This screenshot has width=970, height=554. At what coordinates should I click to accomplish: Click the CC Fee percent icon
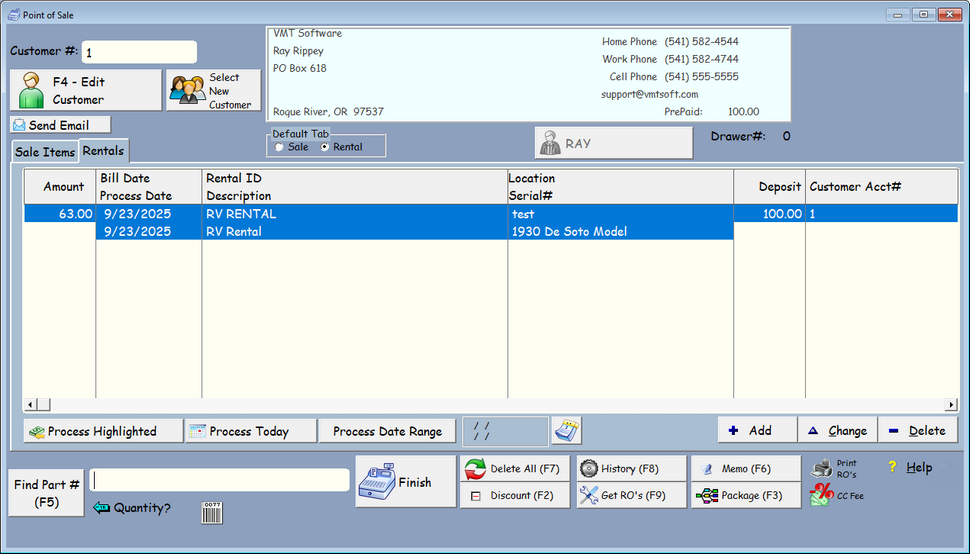point(822,495)
